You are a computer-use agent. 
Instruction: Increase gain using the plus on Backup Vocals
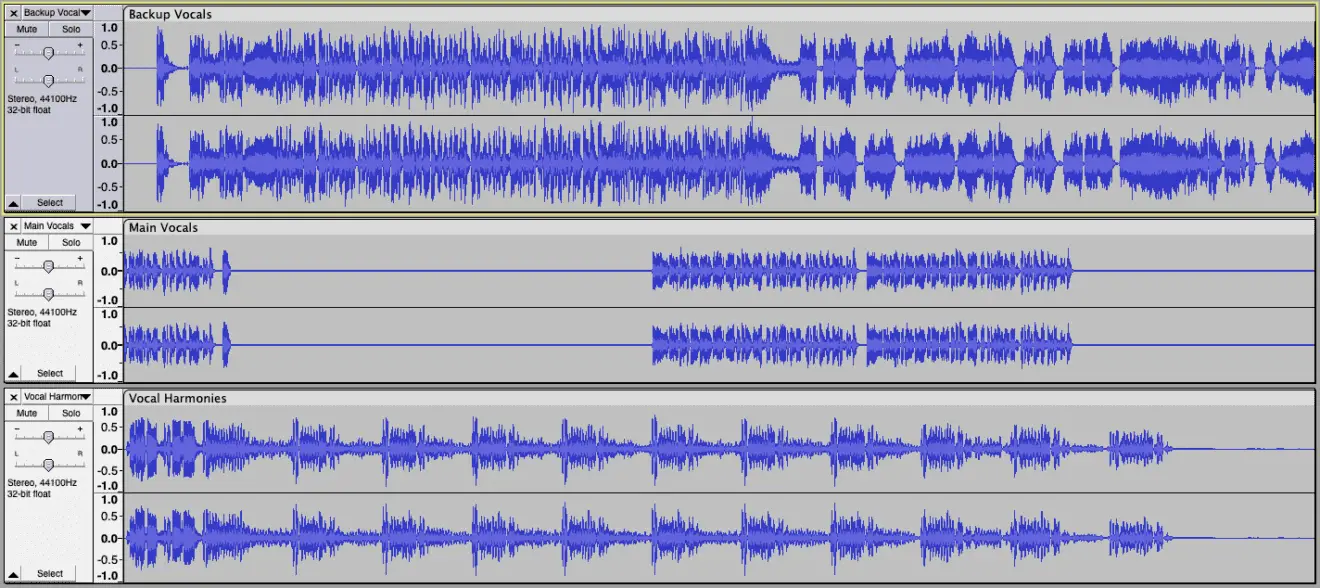pos(78,44)
